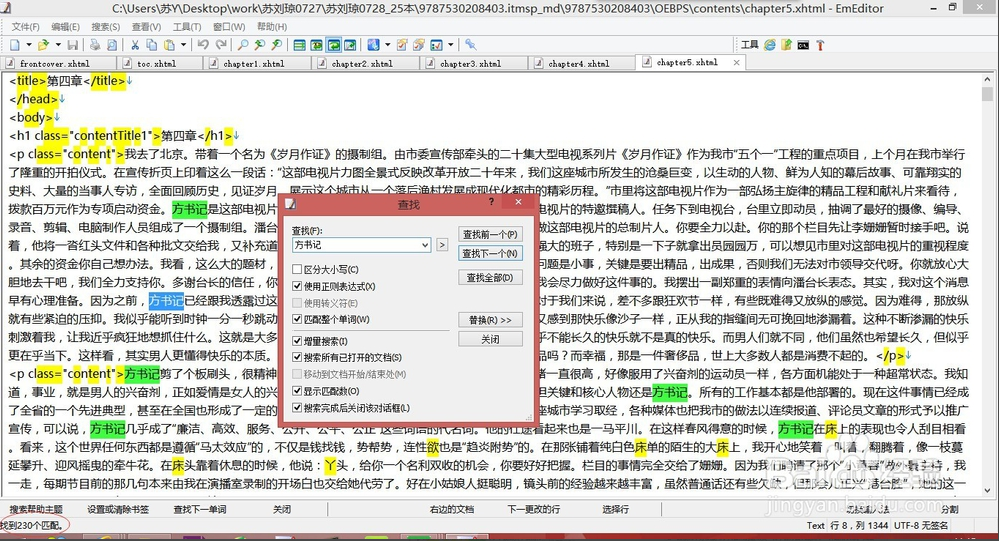999x541 pixels.
Task: Click the green-arrow folder tool icon
Action: (787, 45)
